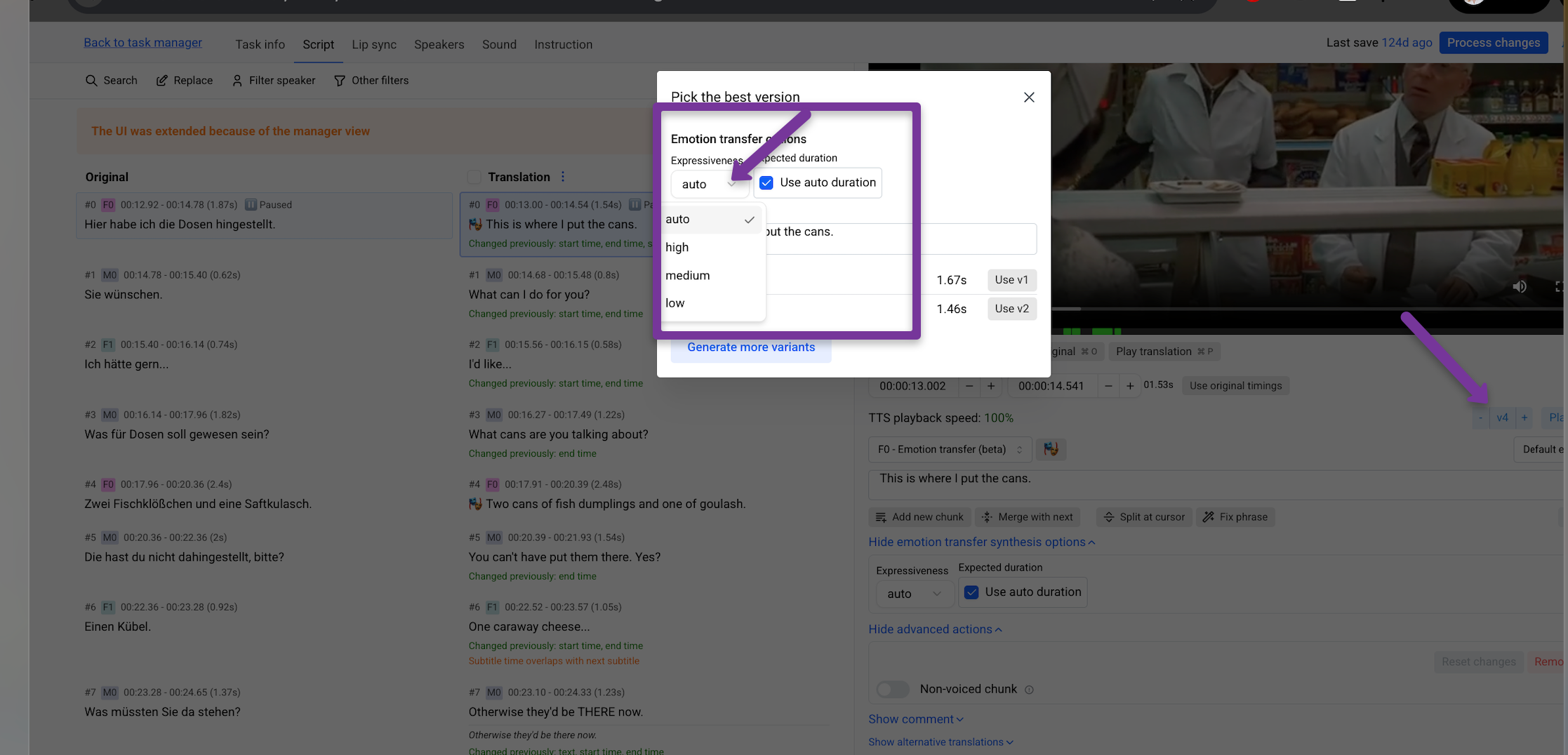Click the M0 speaker badge on original row #1
This screenshot has height=755, width=1568.
(x=109, y=275)
